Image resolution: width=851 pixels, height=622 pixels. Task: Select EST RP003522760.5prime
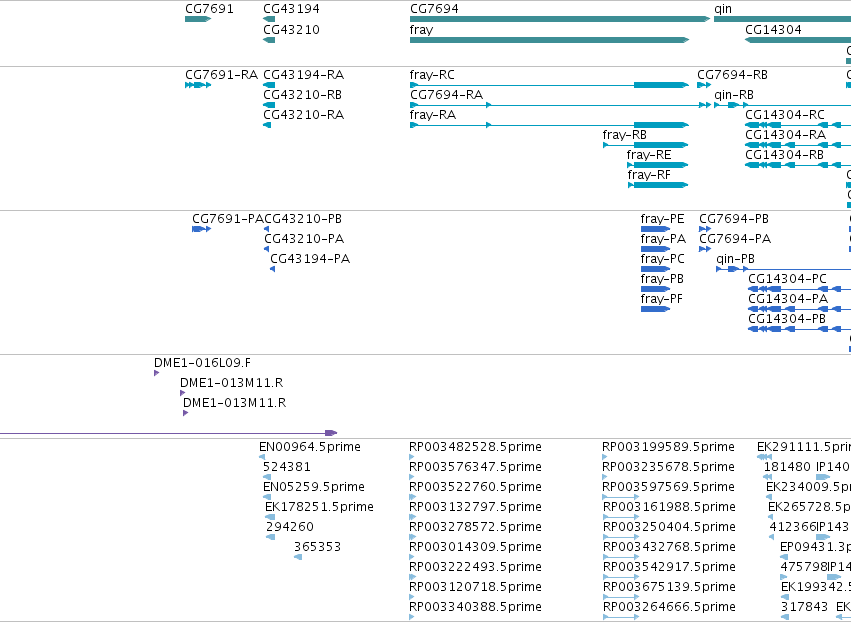(475, 487)
